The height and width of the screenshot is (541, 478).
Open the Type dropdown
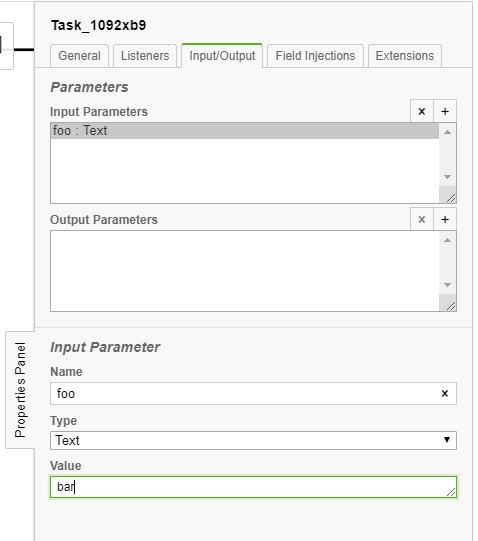(253, 440)
